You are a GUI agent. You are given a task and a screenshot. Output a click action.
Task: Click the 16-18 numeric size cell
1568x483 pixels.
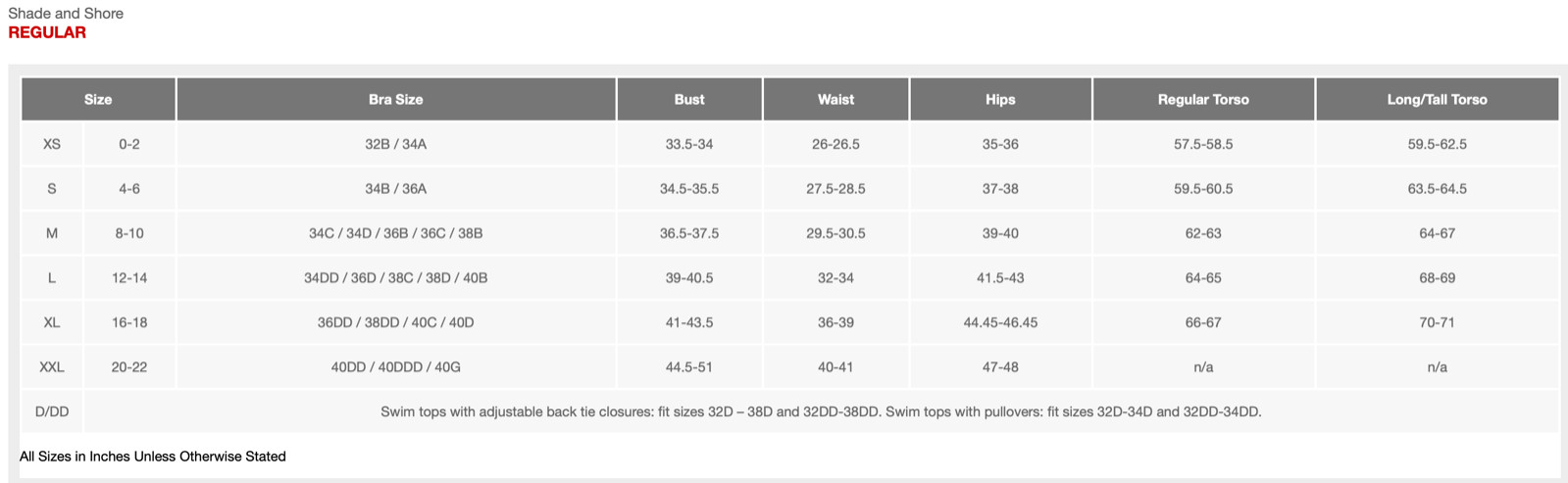tap(129, 322)
